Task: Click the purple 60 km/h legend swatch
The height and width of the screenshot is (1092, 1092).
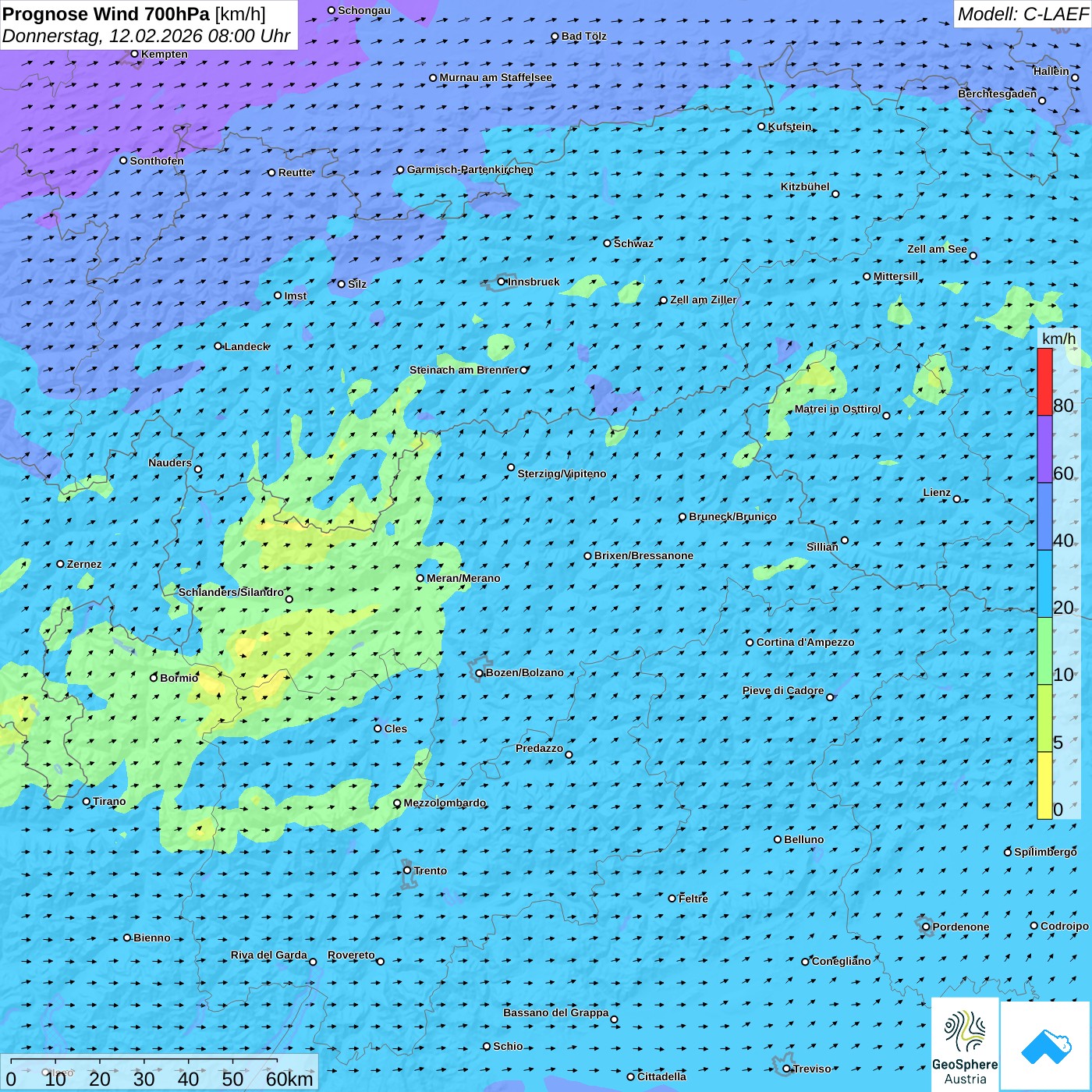Action: [1044, 449]
